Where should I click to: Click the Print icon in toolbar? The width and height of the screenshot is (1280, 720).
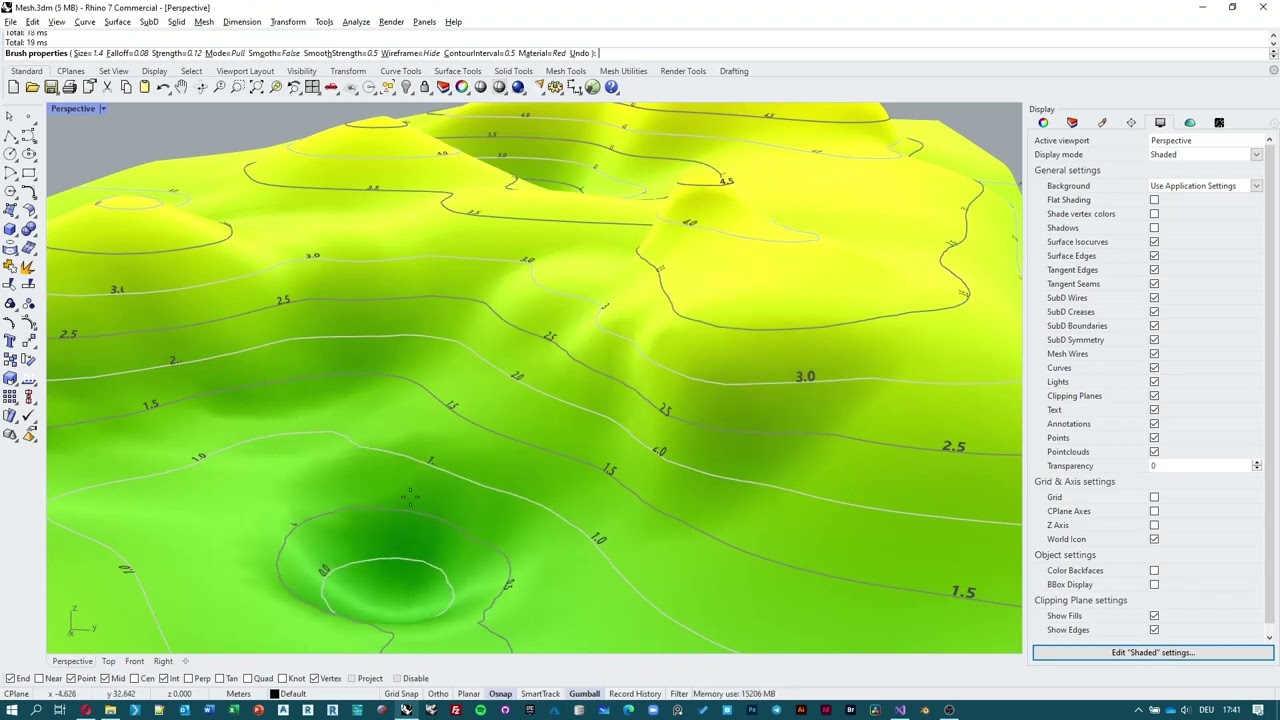tap(69, 88)
